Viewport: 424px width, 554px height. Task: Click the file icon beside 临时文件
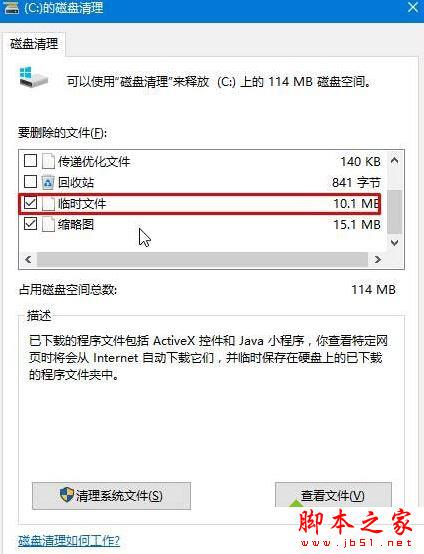coord(48,204)
